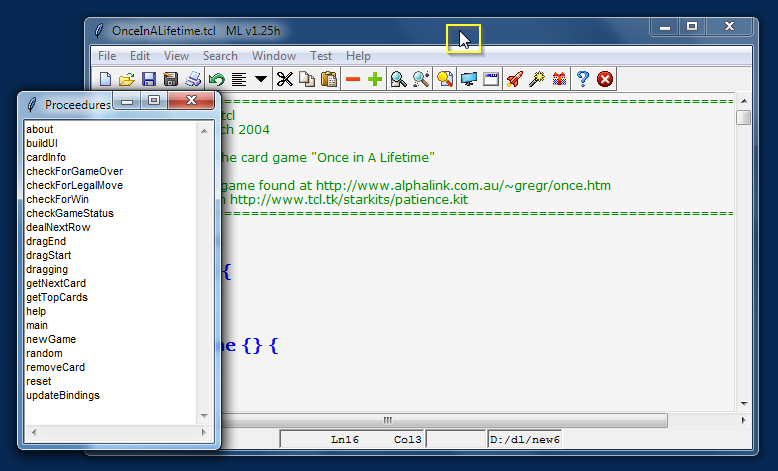This screenshot has height=471, width=778.
Task: Click the Ln16 Col3 status field
Action: click(x=352, y=440)
